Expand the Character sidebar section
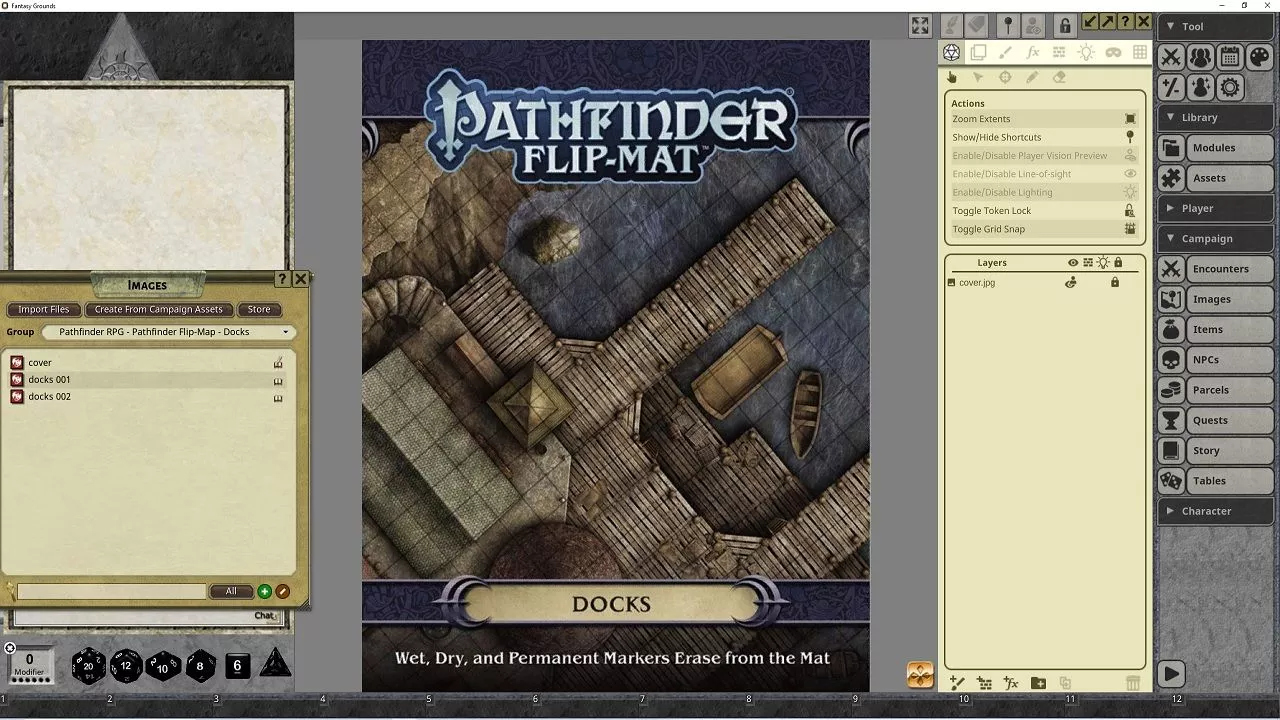This screenshot has width=1280, height=720. [1217, 511]
